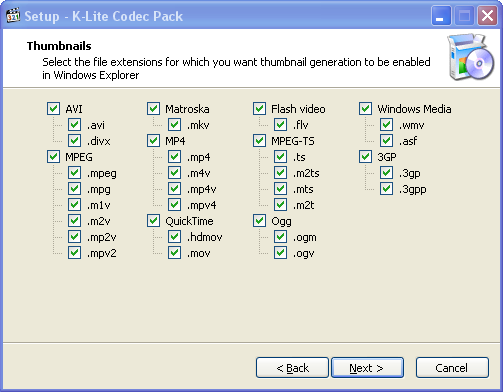Toggle the .m2t extension checkbox
This screenshot has width=503, height=392.
pyautogui.click(x=280, y=205)
